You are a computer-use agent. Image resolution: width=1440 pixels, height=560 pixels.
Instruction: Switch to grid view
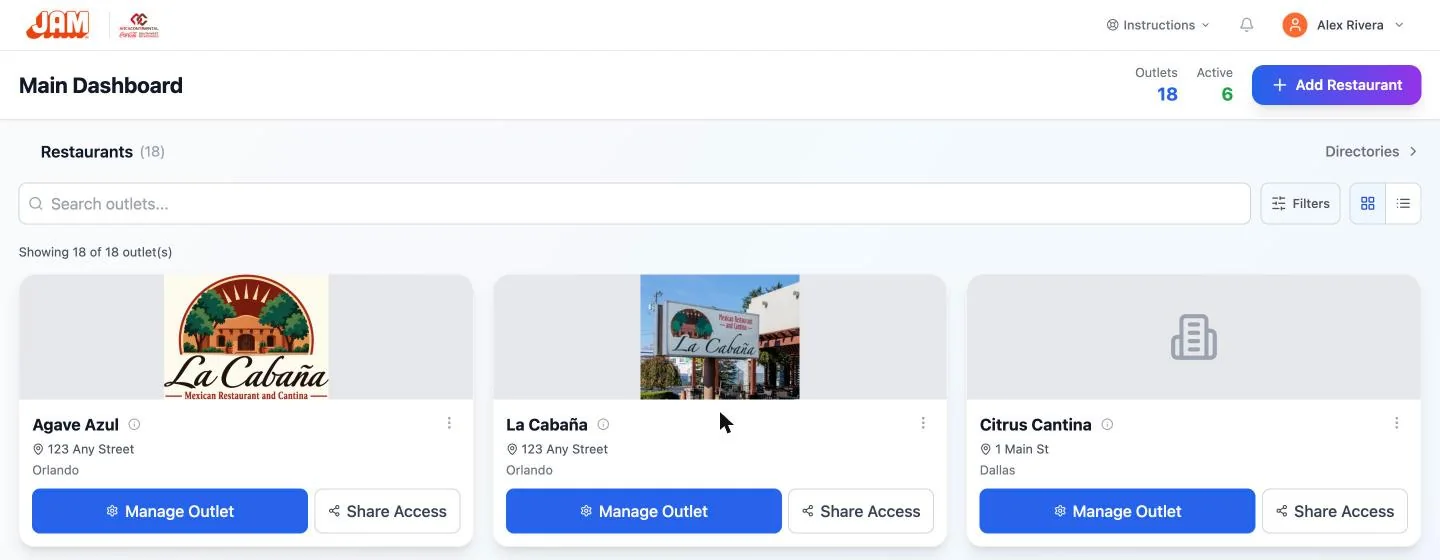[1368, 204]
